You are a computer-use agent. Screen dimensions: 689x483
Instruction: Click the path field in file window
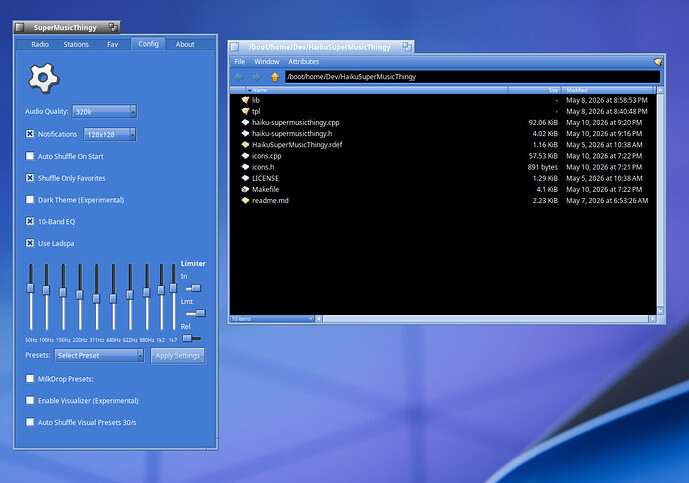(472, 77)
